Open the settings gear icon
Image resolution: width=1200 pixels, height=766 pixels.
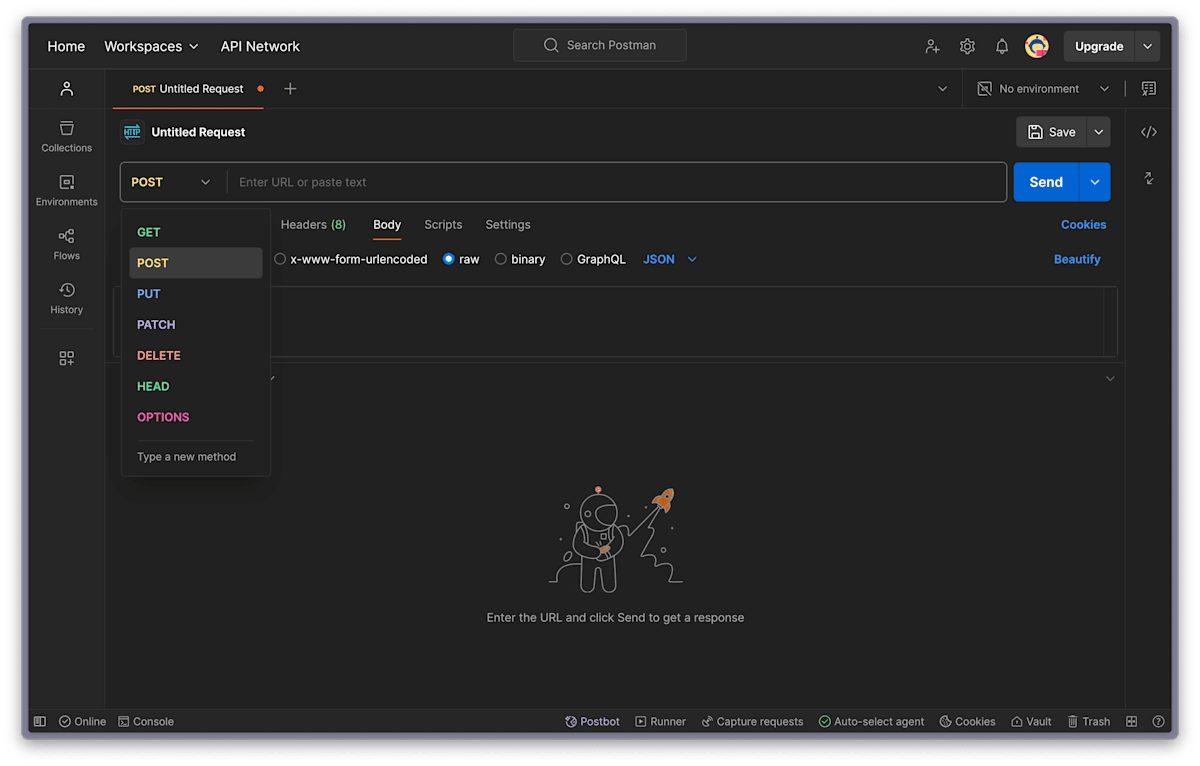point(967,46)
